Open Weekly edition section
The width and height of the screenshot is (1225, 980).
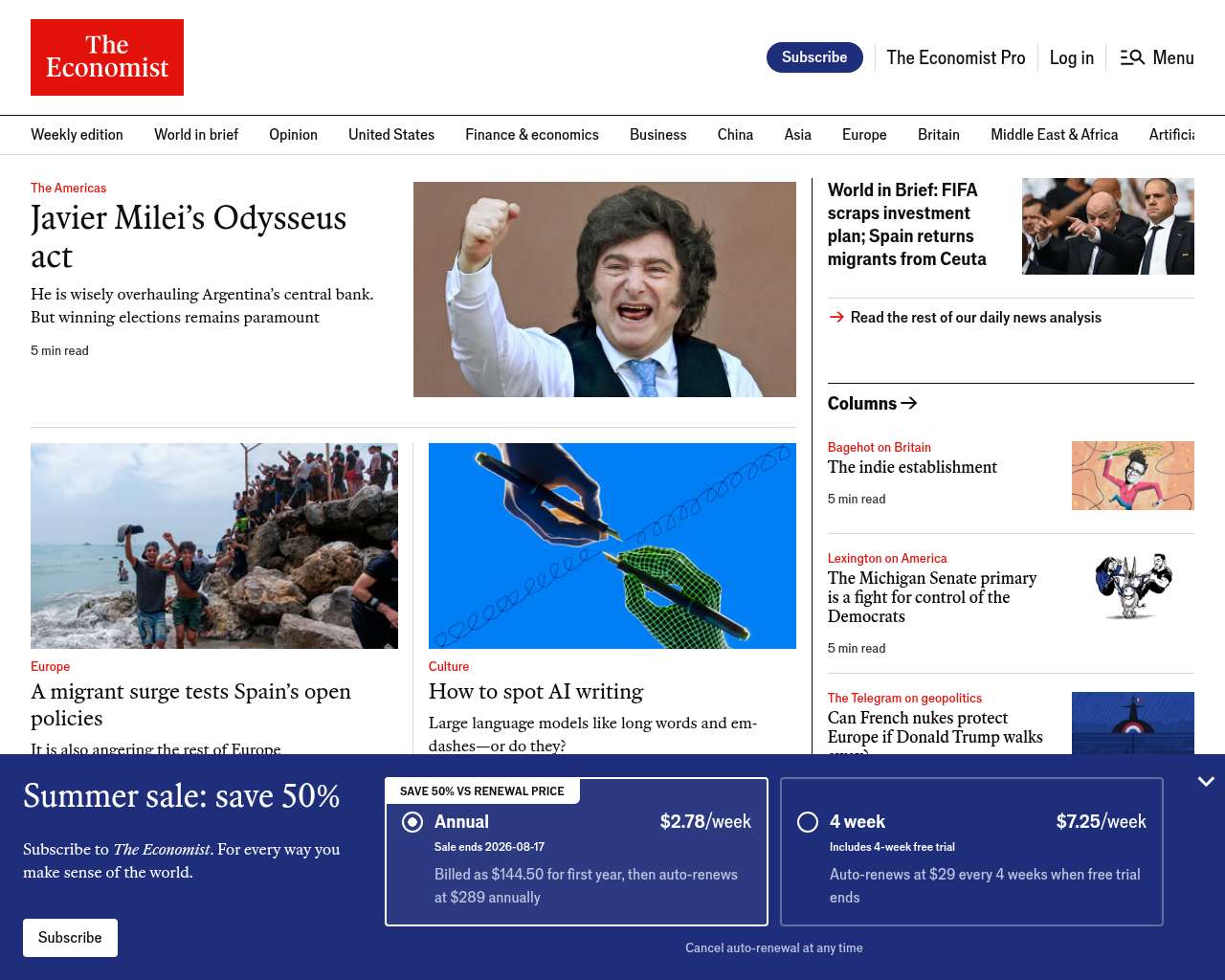pyautogui.click(x=77, y=135)
